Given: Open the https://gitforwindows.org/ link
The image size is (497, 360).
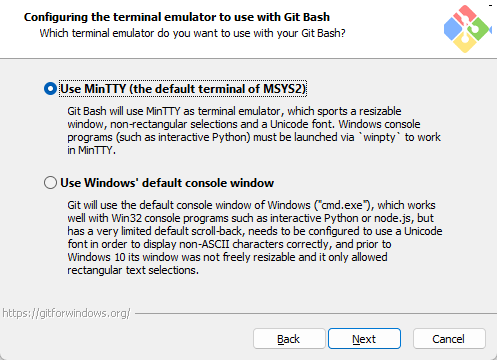Looking at the screenshot, I should point(66,313).
